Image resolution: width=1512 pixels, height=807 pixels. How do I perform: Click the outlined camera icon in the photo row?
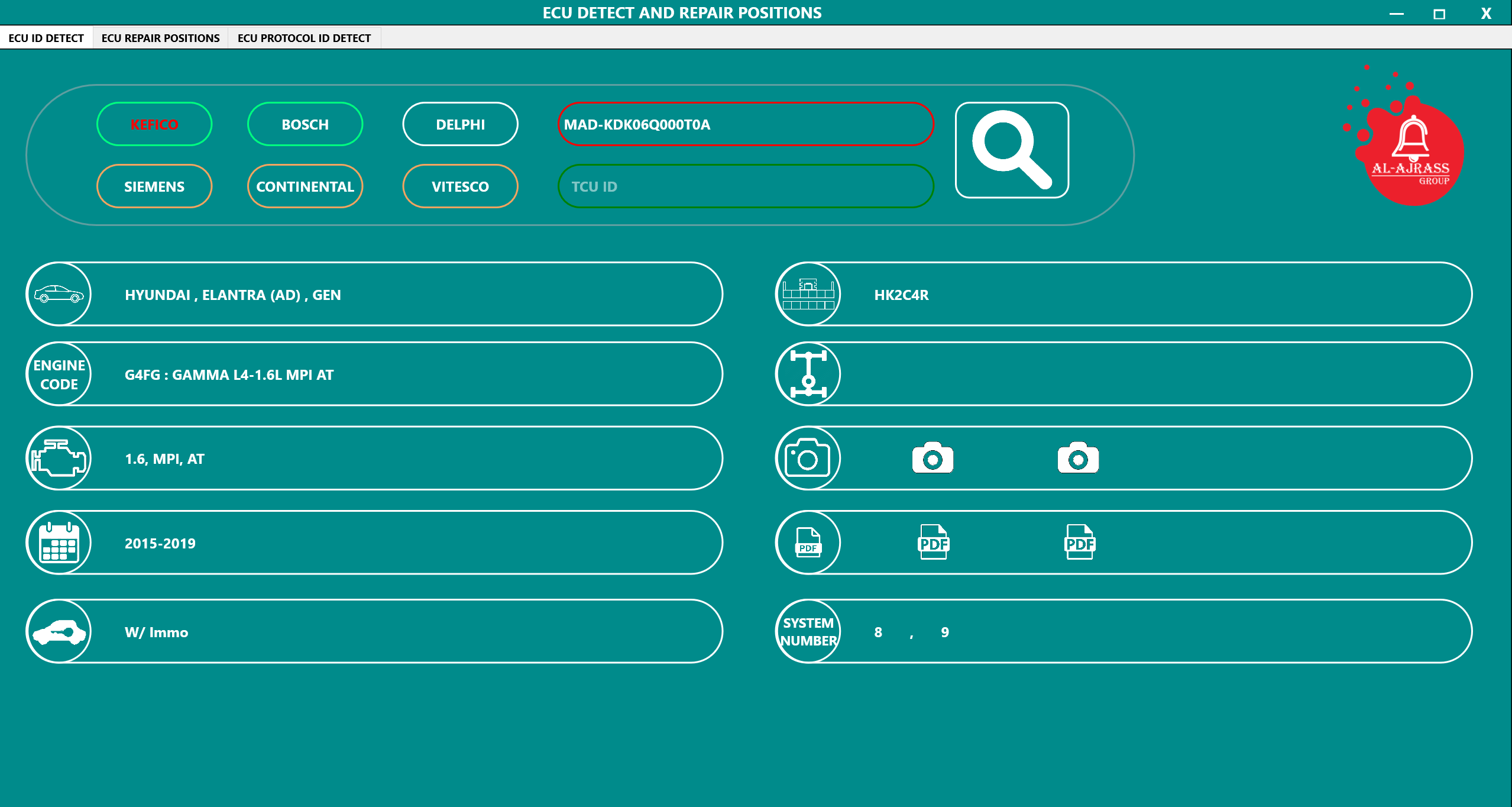pos(808,458)
